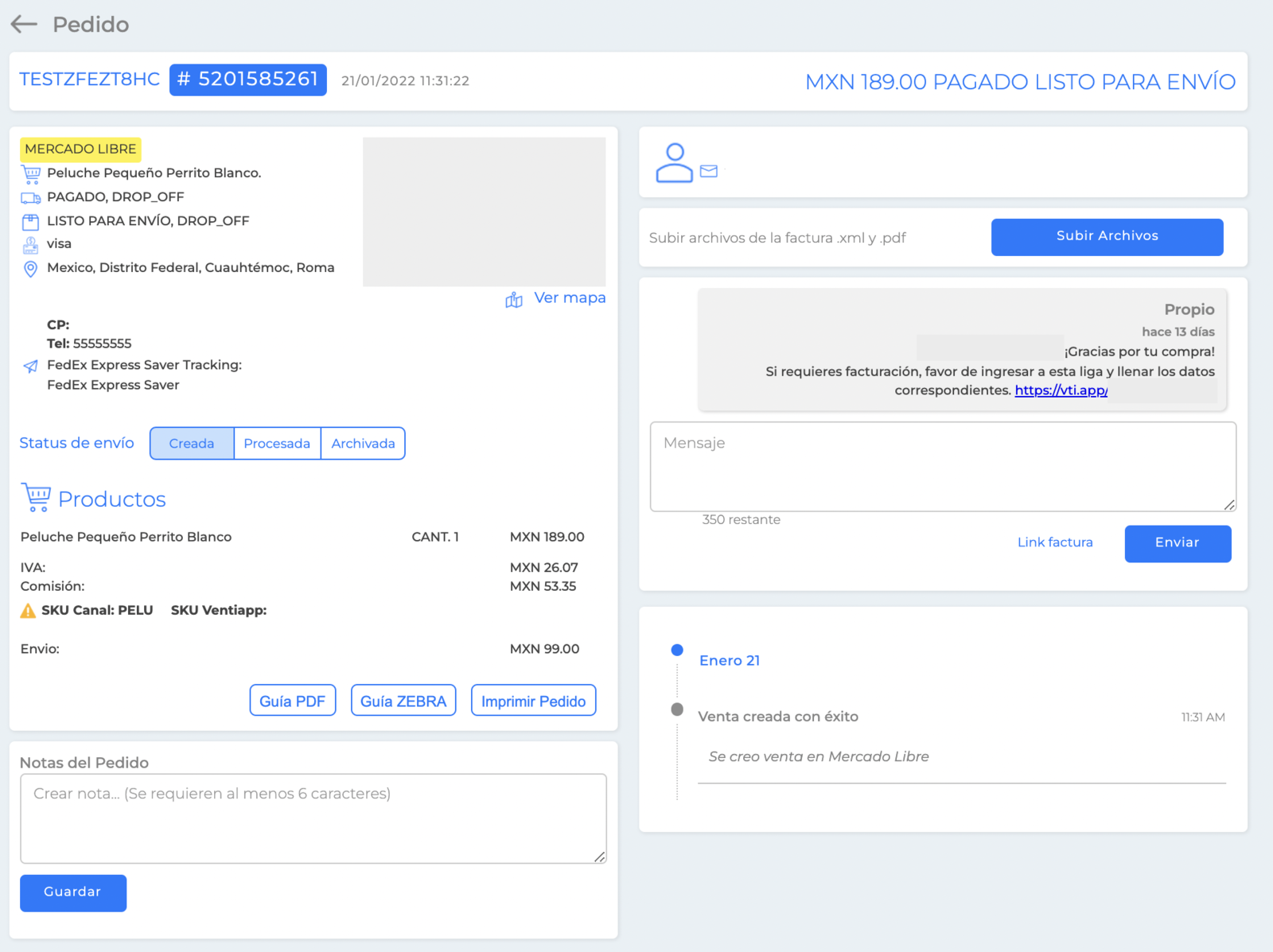Image resolution: width=1273 pixels, height=952 pixels.
Task: Click the payment icon next to visa
Action: tap(30, 244)
